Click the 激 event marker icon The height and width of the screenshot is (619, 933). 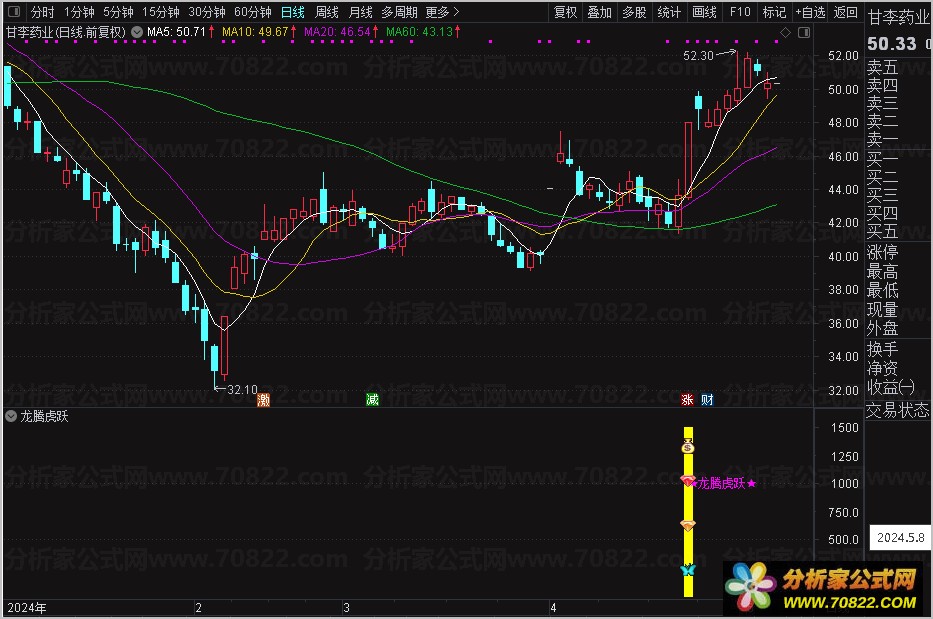click(x=263, y=399)
